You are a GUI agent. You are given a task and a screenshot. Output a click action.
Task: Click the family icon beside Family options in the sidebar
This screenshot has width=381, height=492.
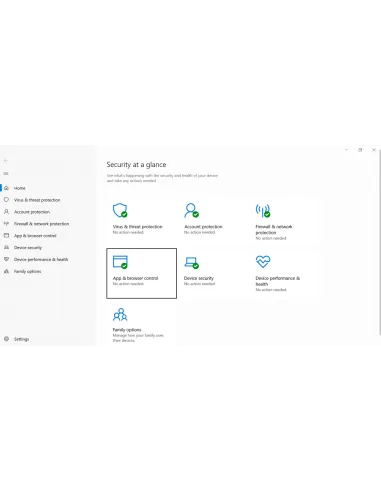[x=6, y=271]
